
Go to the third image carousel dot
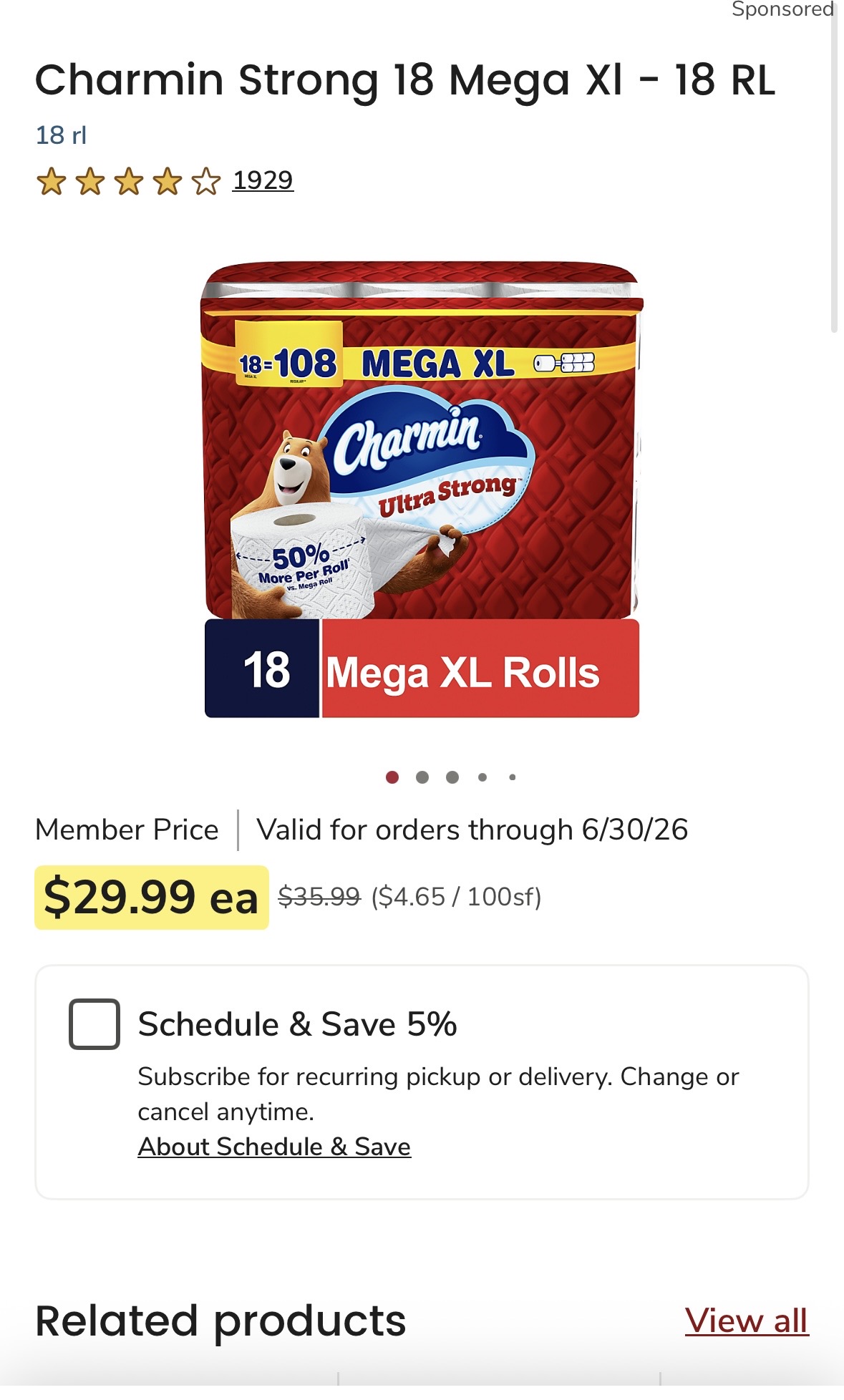pyautogui.click(x=452, y=777)
